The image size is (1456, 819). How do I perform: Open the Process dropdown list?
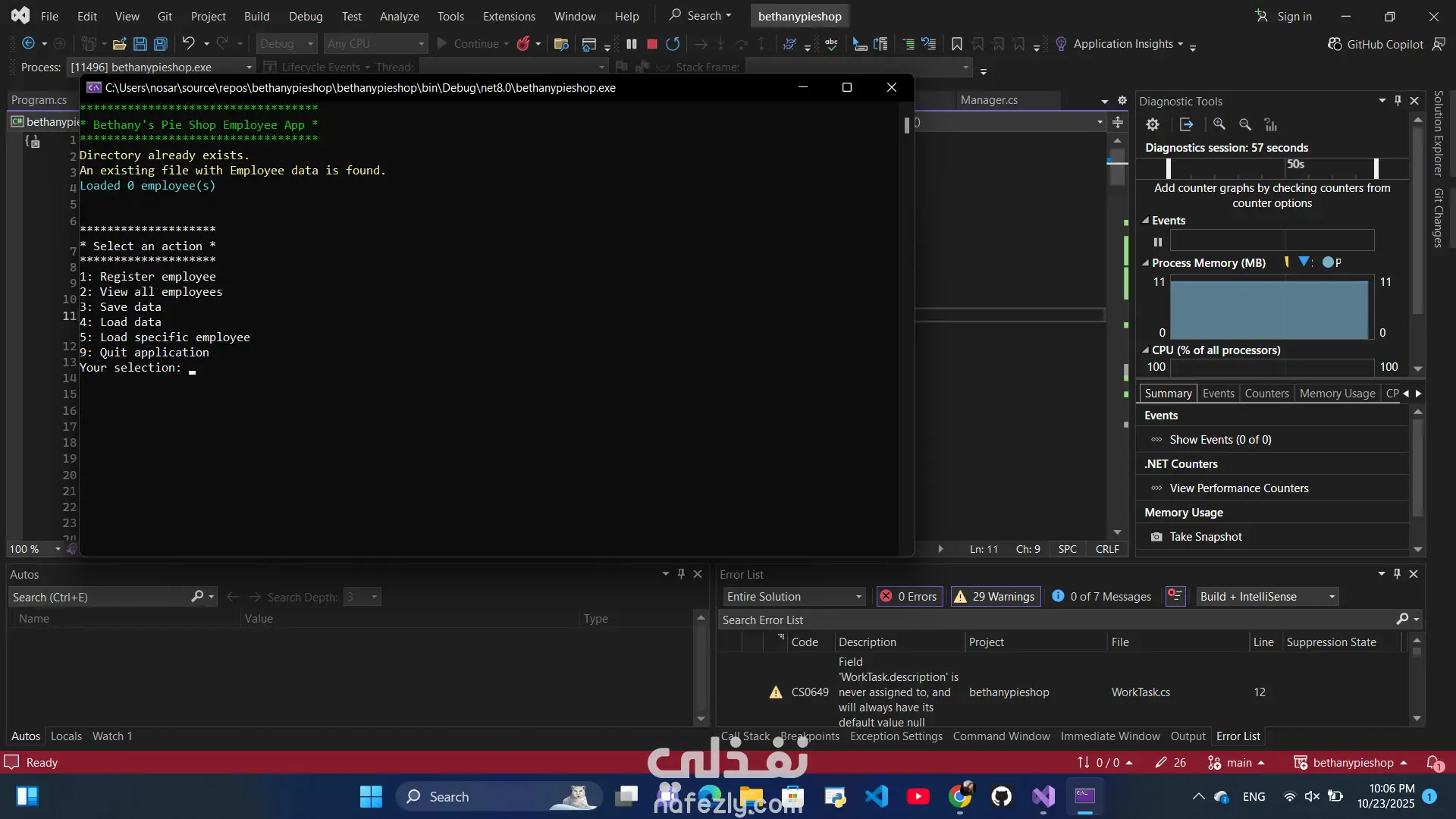pos(249,67)
